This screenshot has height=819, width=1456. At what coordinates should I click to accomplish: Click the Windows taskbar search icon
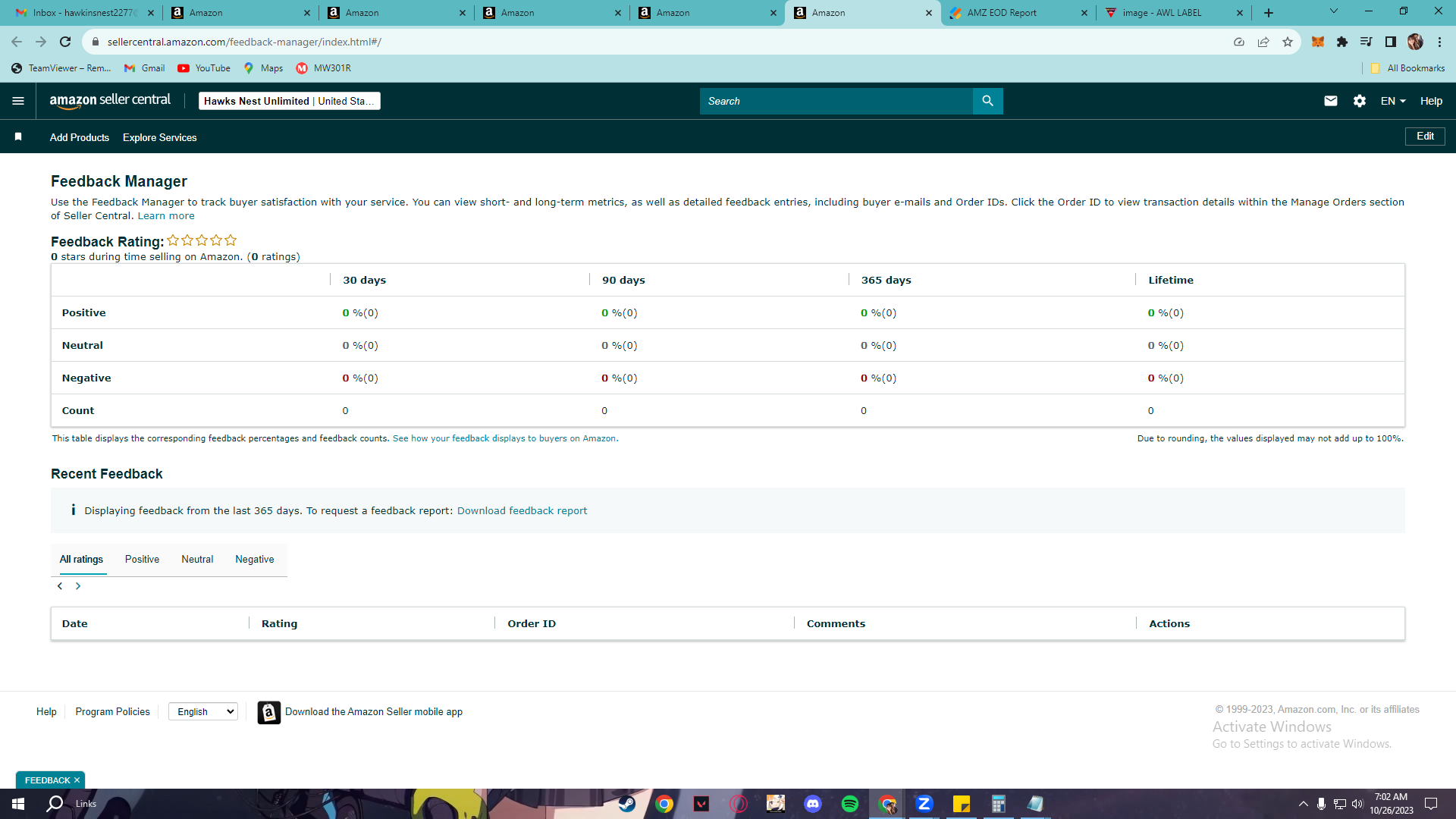coord(55,804)
